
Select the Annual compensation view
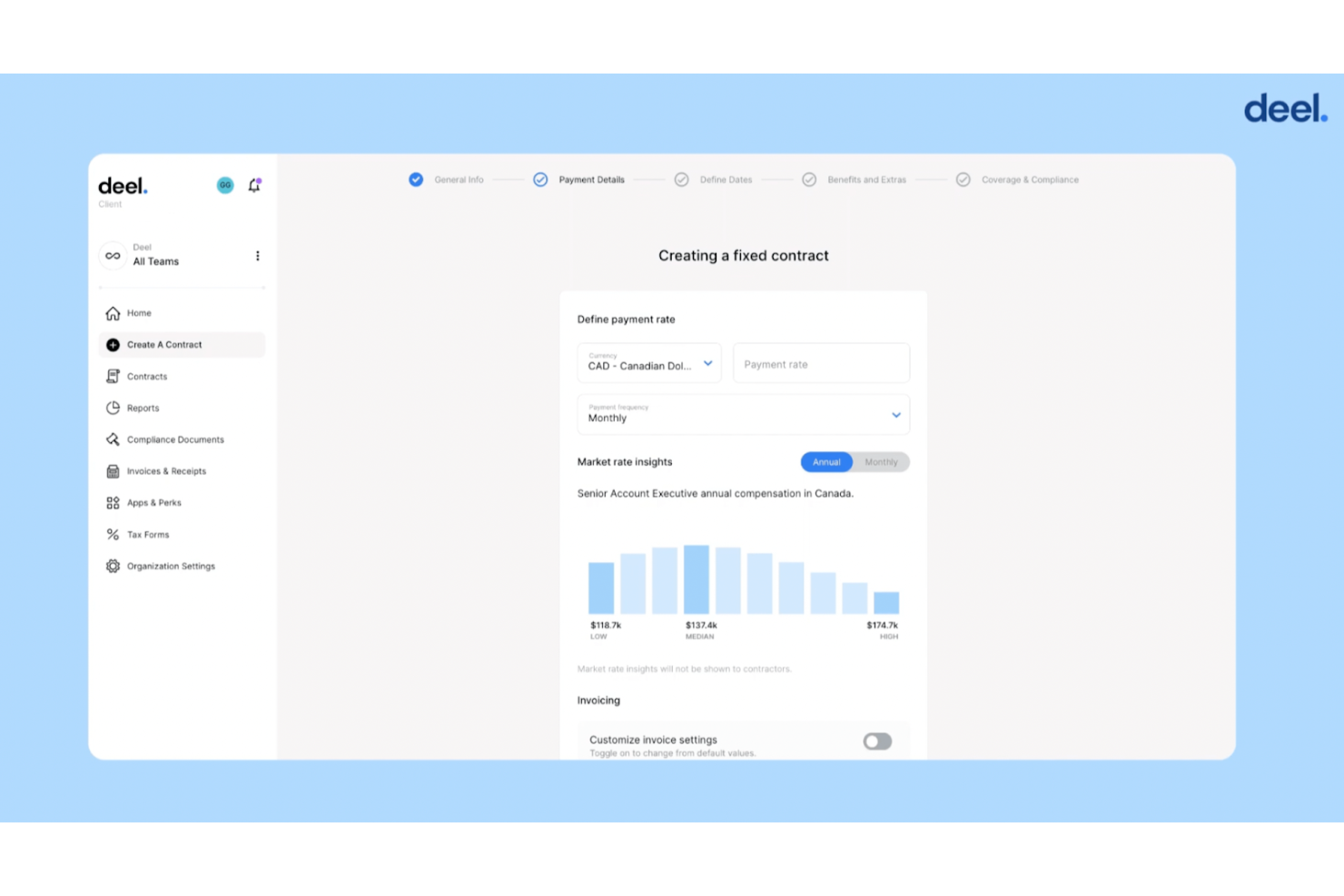pyautogui.click(x=825, y=462)
